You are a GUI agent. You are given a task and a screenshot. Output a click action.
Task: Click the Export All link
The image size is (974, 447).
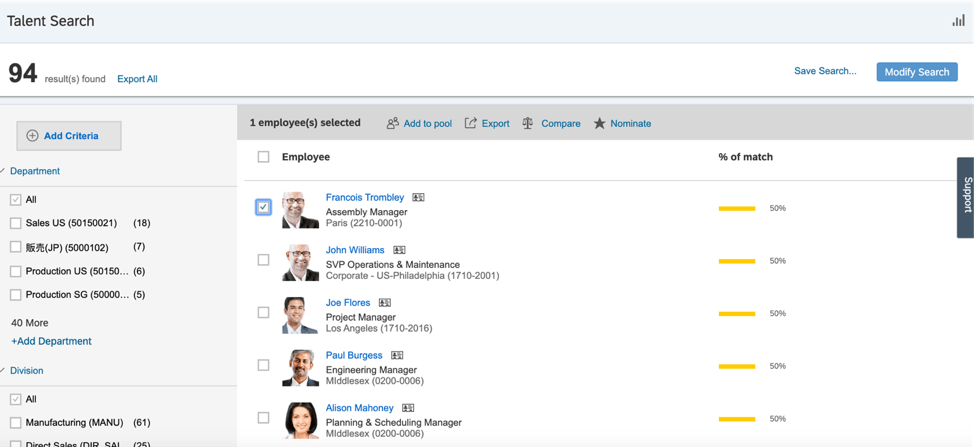coord(137,79)
